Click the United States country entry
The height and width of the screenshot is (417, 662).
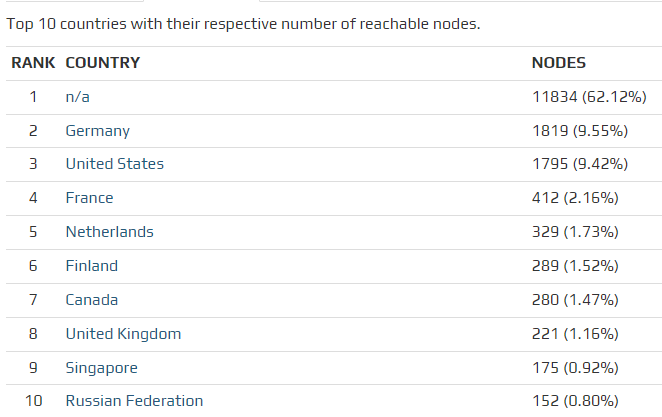click(115, 164)
